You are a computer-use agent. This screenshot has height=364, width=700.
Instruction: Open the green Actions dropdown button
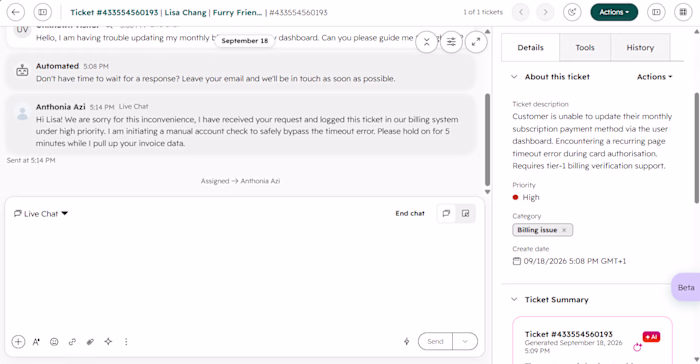[614, 12]
